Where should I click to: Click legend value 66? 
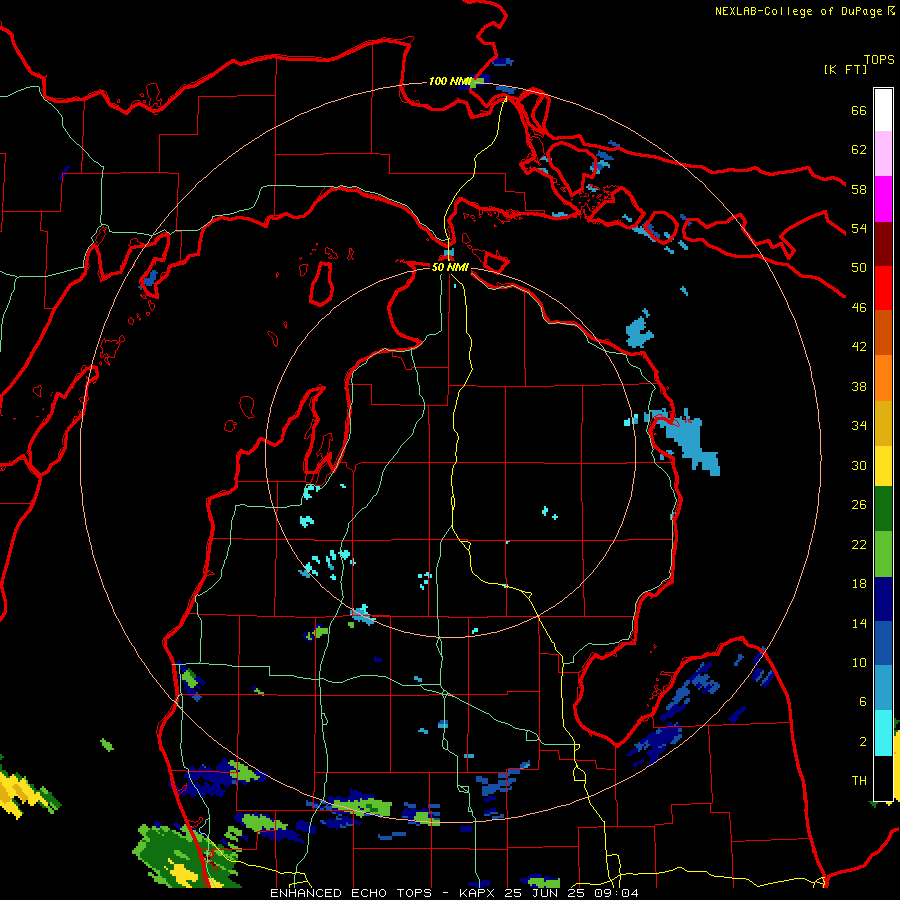859,110
